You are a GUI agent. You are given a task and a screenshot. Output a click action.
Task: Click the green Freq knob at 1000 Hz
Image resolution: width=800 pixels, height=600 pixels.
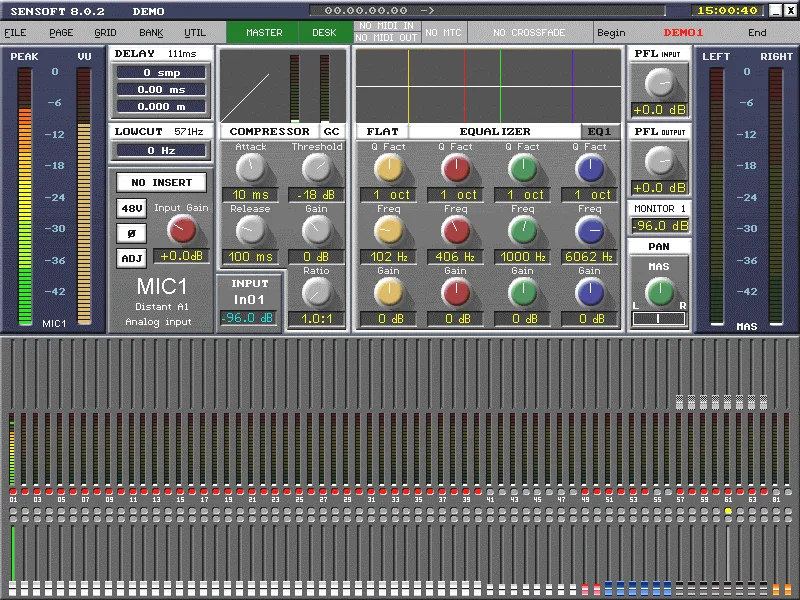point(523,231)
